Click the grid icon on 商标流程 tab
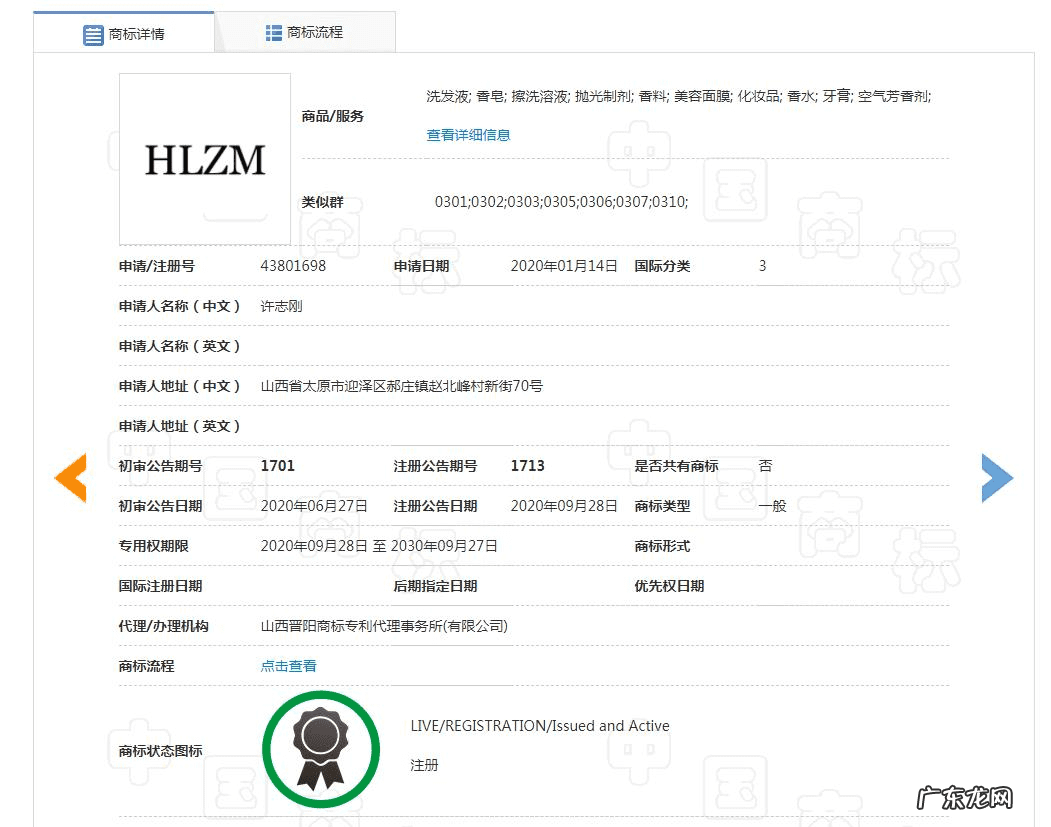Viewport: 1051px width, 827px height. 272,33
